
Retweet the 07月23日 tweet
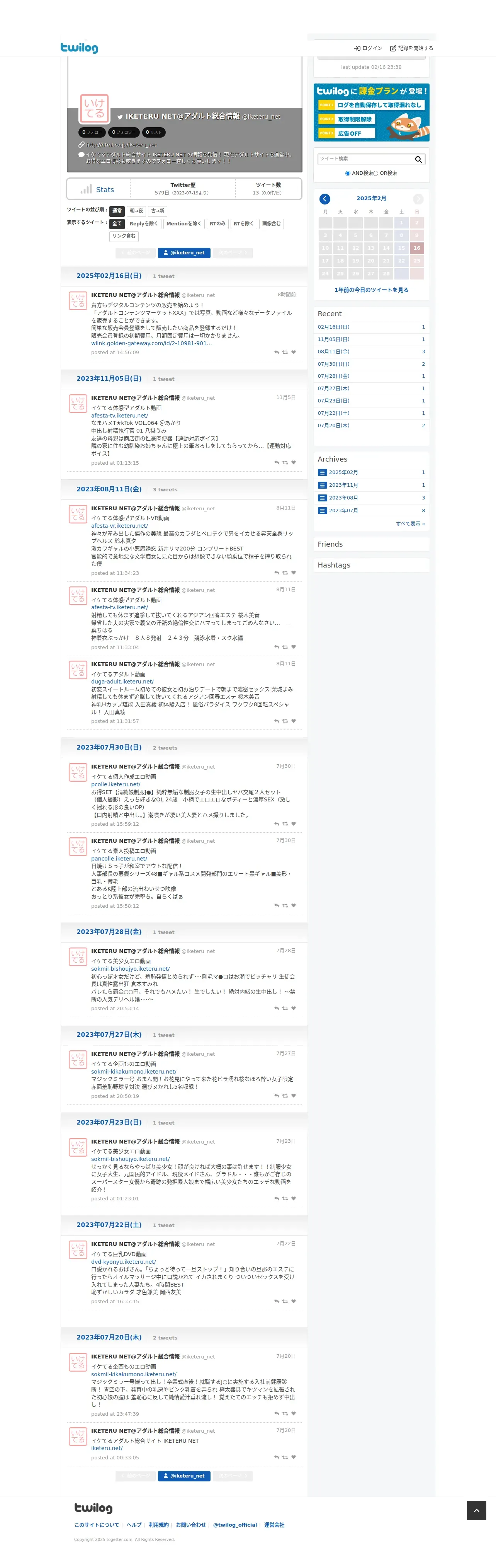click(285, 1198)
